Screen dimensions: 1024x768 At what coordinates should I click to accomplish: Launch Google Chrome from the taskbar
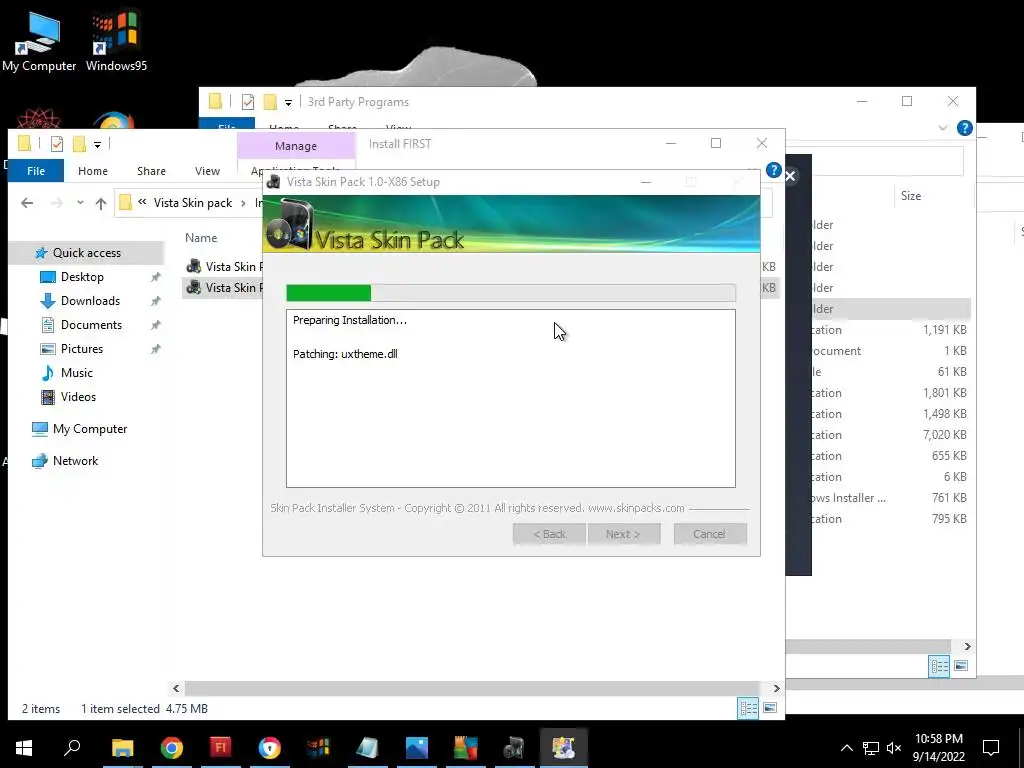coord(172,747)
